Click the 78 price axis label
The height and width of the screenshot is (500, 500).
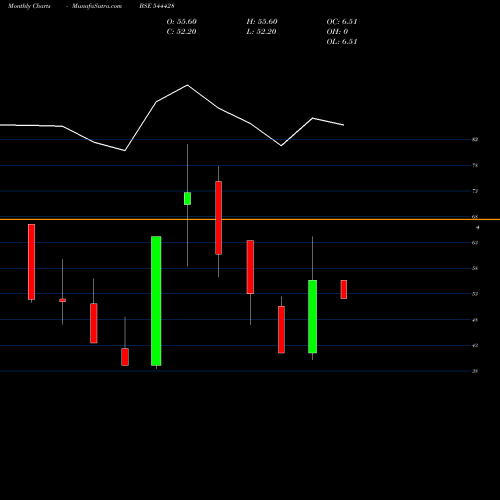tap(475, 165)
